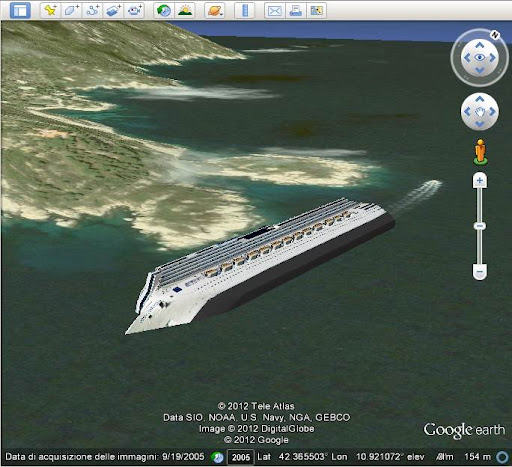The width and height of the screenshot is (512, 467).
Task: Toggle historical imagery clock button
Action: pos(164,10)
